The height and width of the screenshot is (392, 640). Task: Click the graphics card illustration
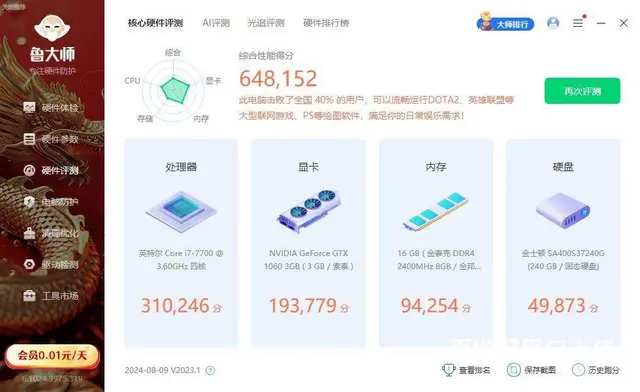309,211
